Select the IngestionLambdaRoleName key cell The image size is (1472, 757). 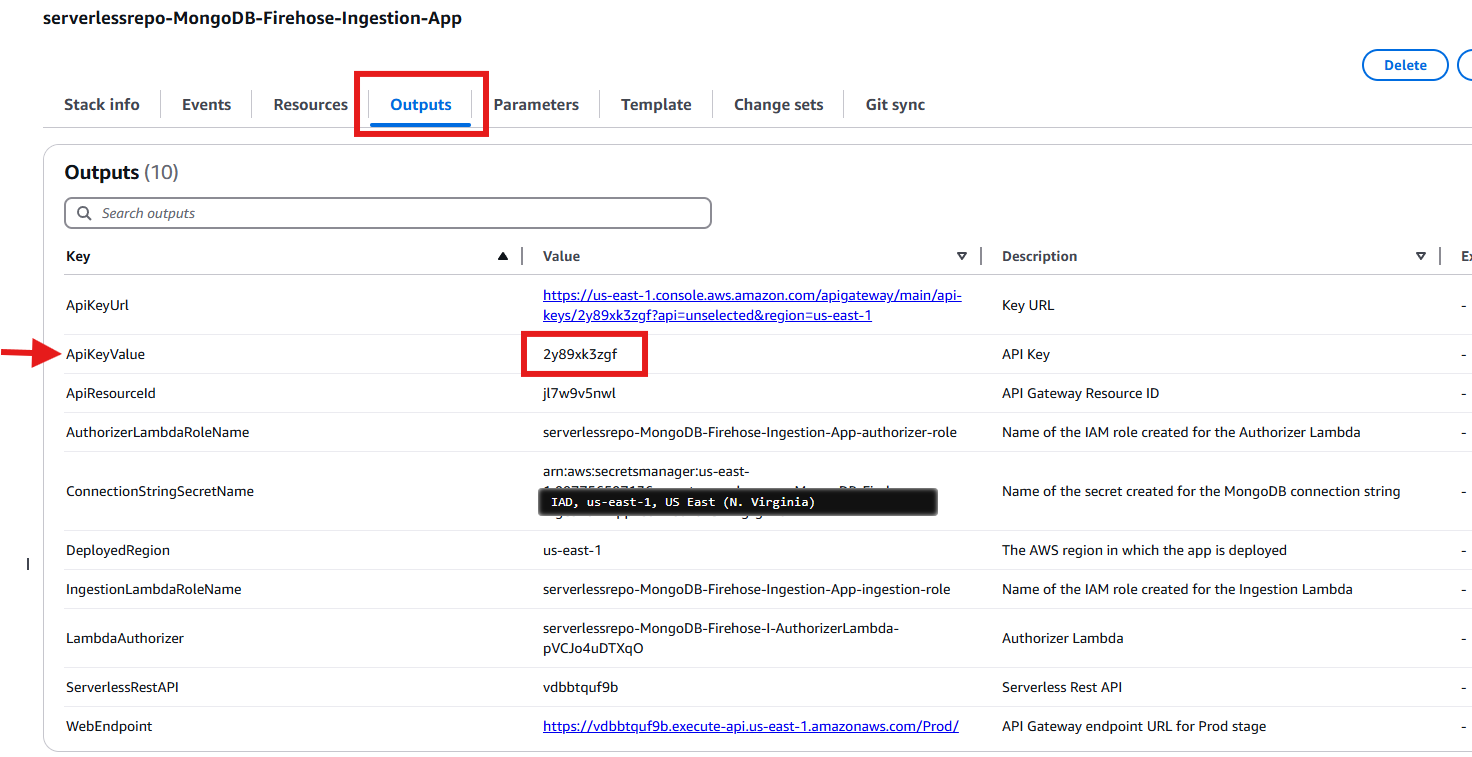tap(154, 589)
